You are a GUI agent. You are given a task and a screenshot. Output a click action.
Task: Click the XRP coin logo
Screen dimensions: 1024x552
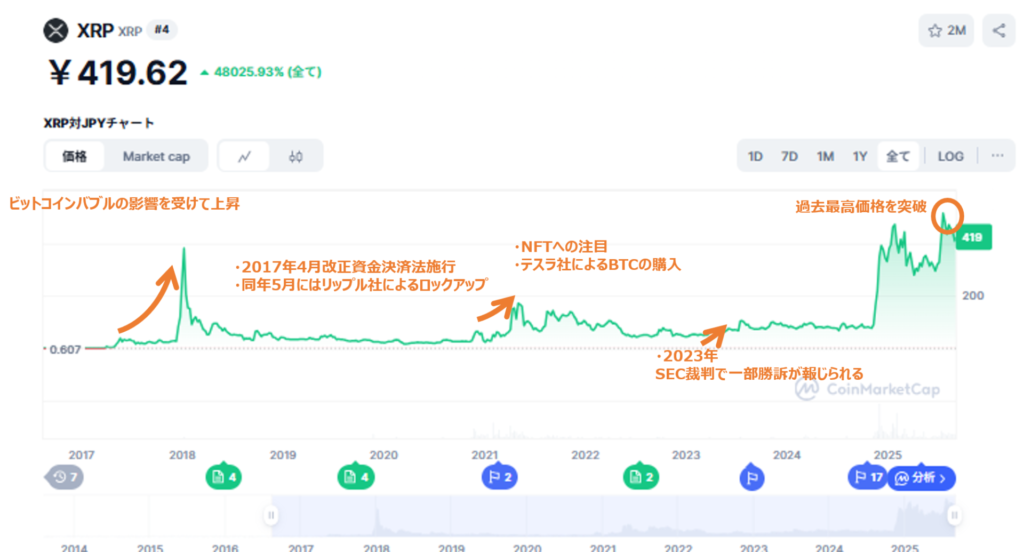(x=55, y=30)
